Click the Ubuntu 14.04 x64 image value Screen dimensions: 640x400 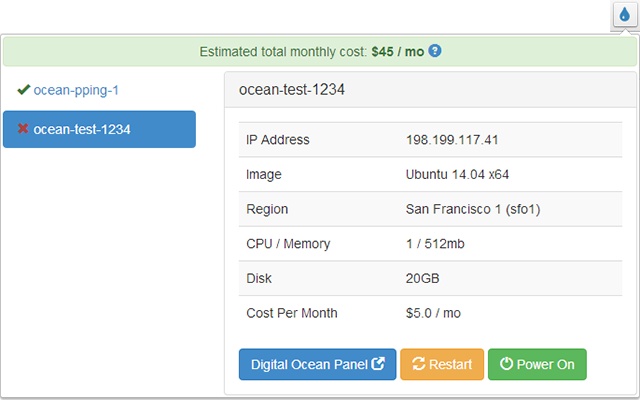pyautogui.click(x=457, y=175)
